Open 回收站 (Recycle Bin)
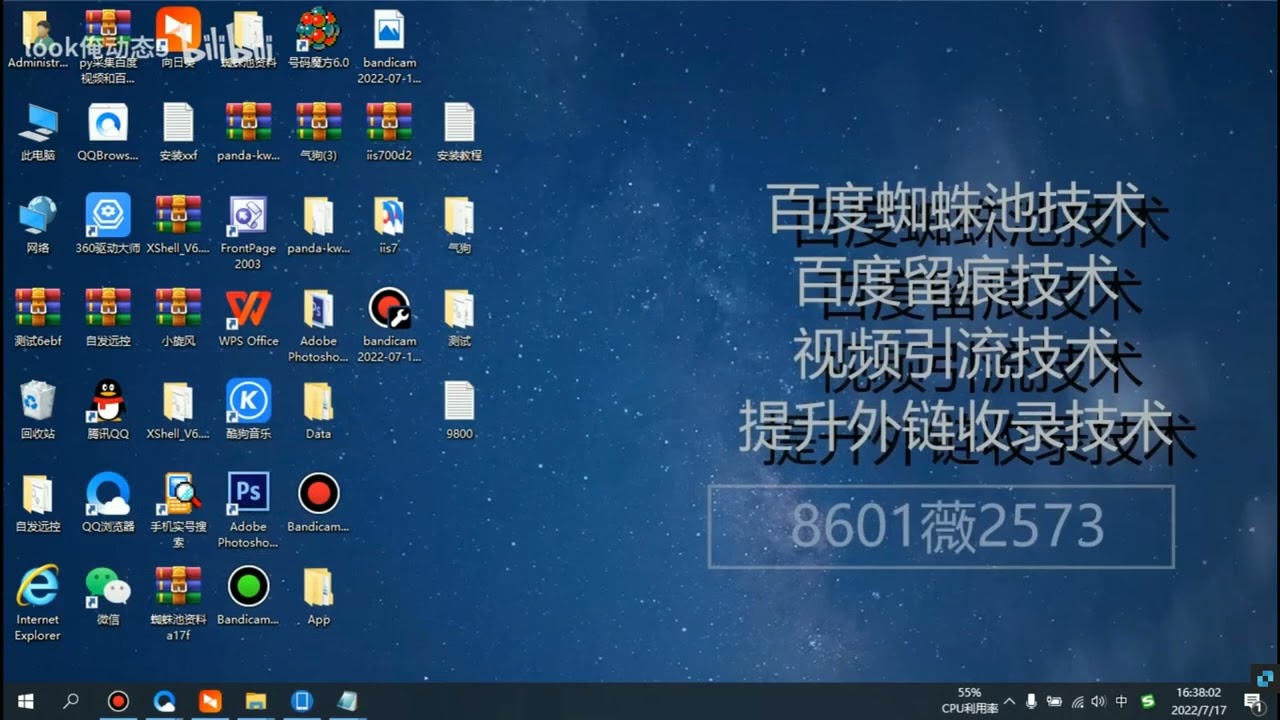 pyautogui.click(x=37, y=401)
